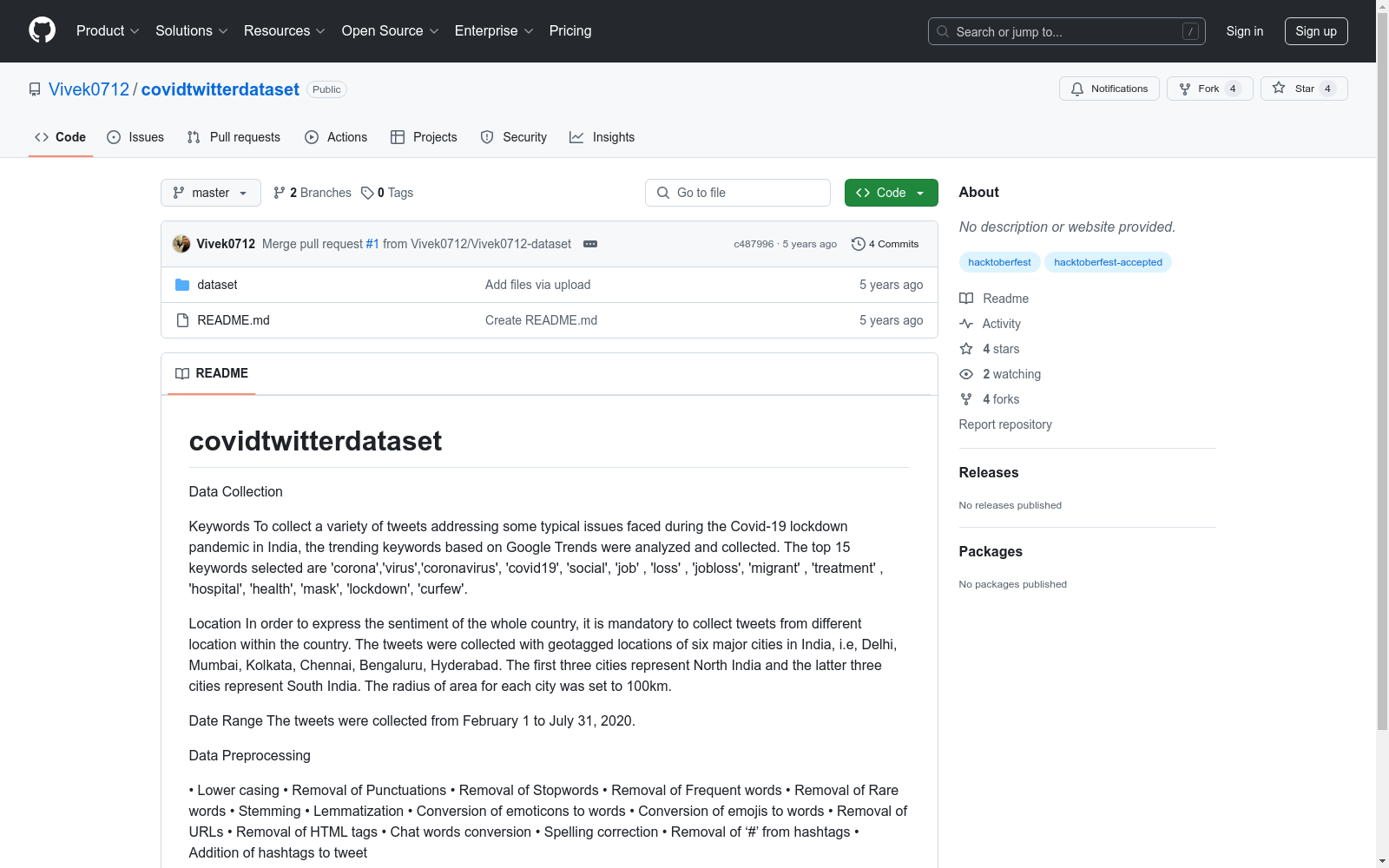
Task: View the 0 Tags link
Action: (x=387, y=193)
